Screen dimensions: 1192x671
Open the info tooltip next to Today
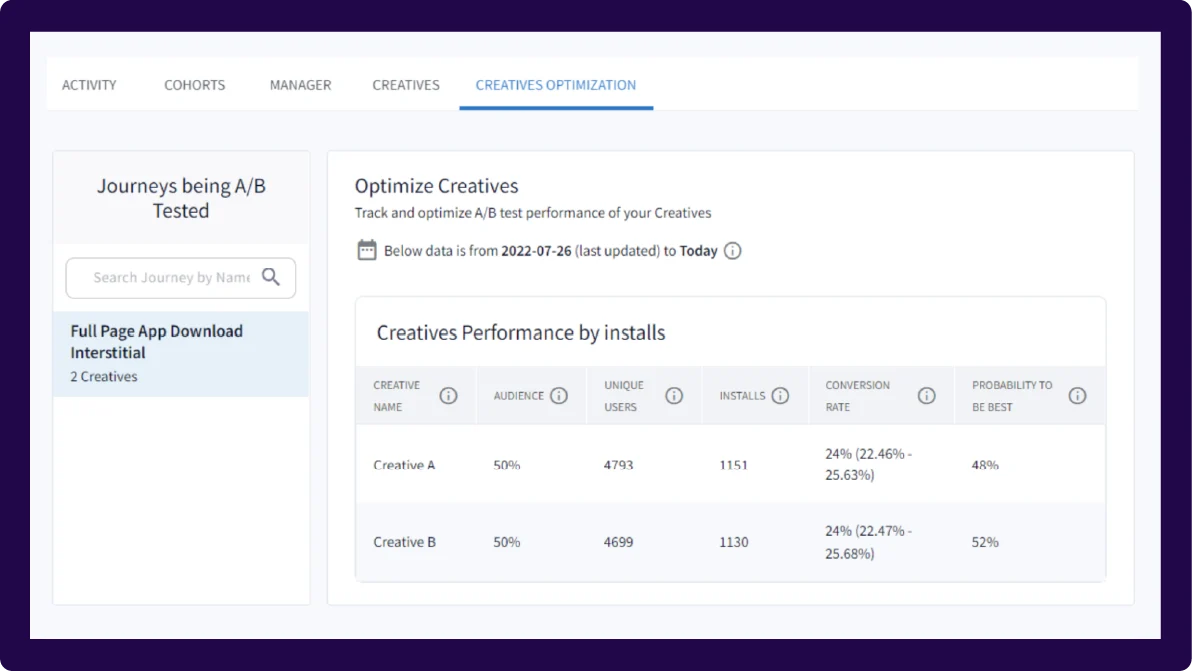coord(732,250)
